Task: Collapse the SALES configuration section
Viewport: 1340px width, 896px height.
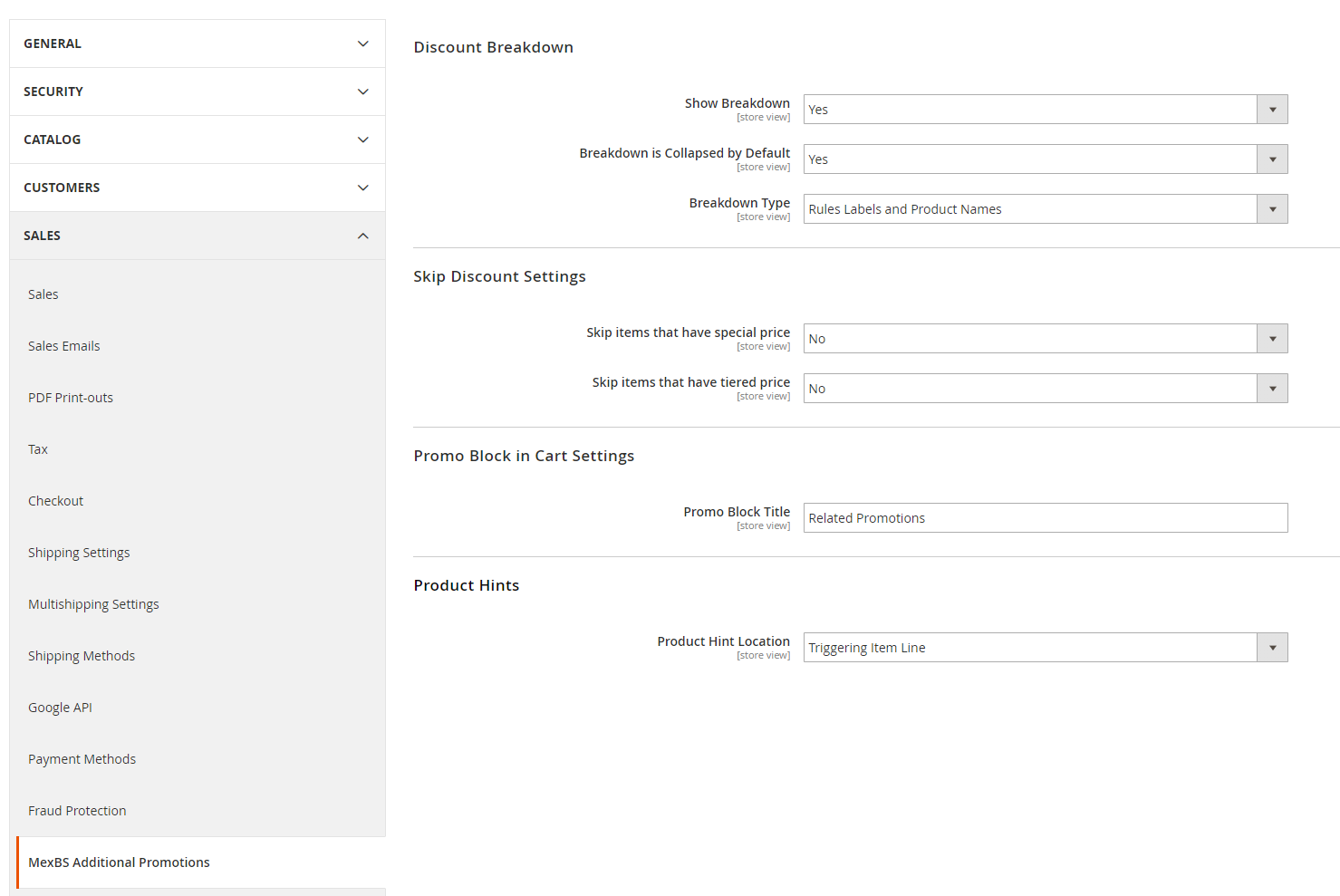Action: tap(198, 236)
